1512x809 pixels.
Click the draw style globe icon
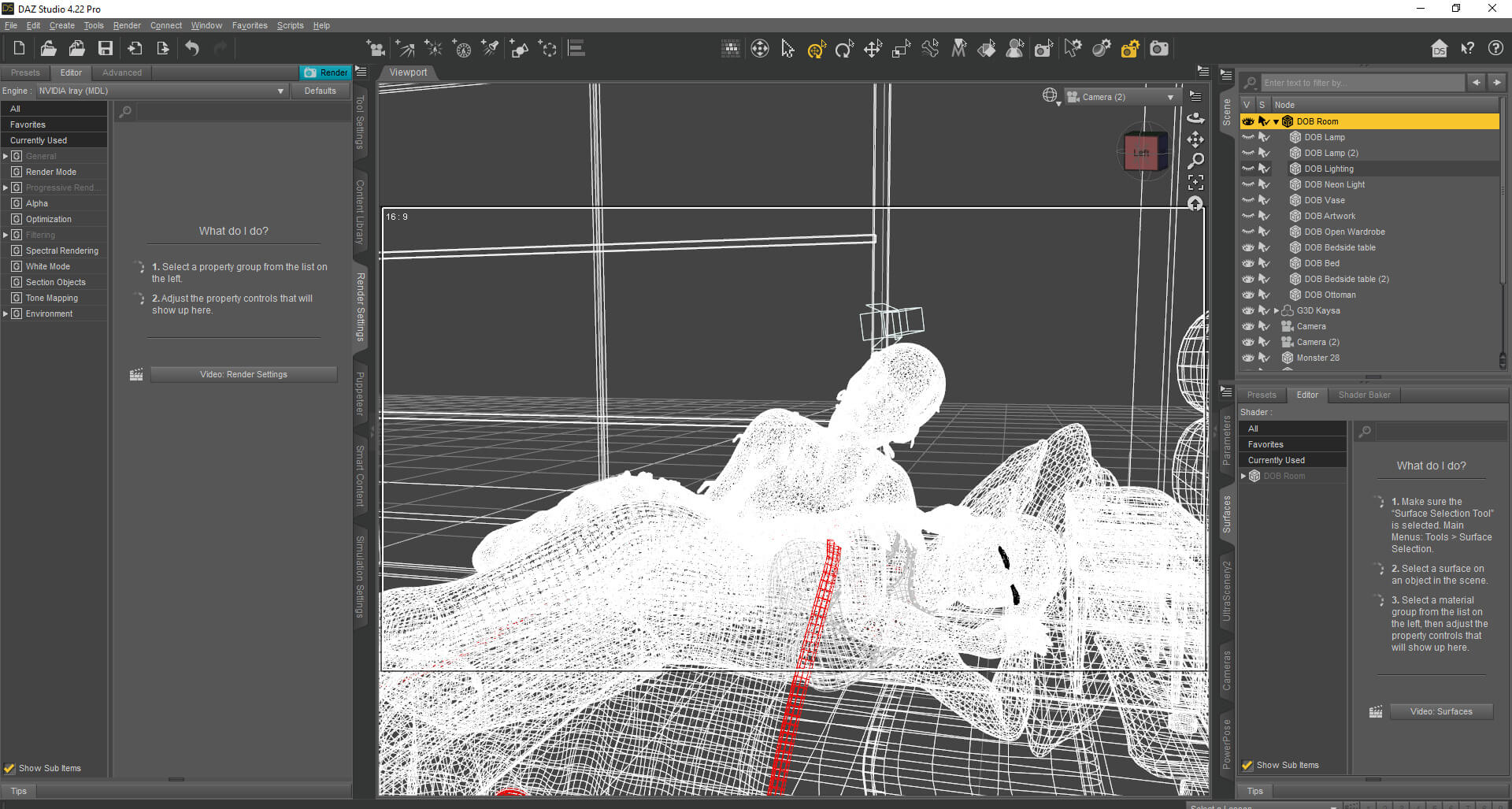pyautogui.click(x=1051, y=96)
